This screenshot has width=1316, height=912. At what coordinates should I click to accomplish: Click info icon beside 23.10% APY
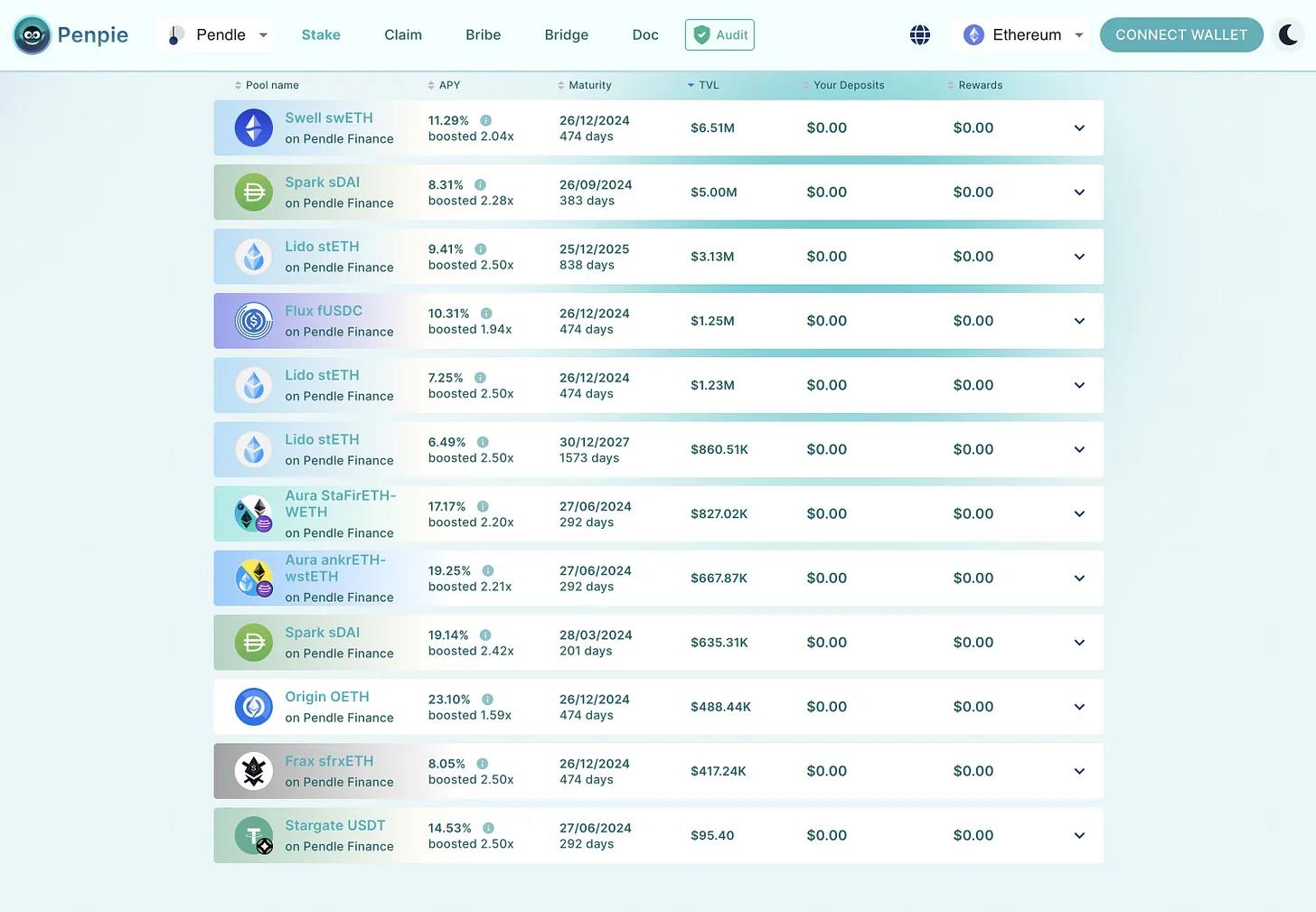pyautogui.click(x=487, y=700)
